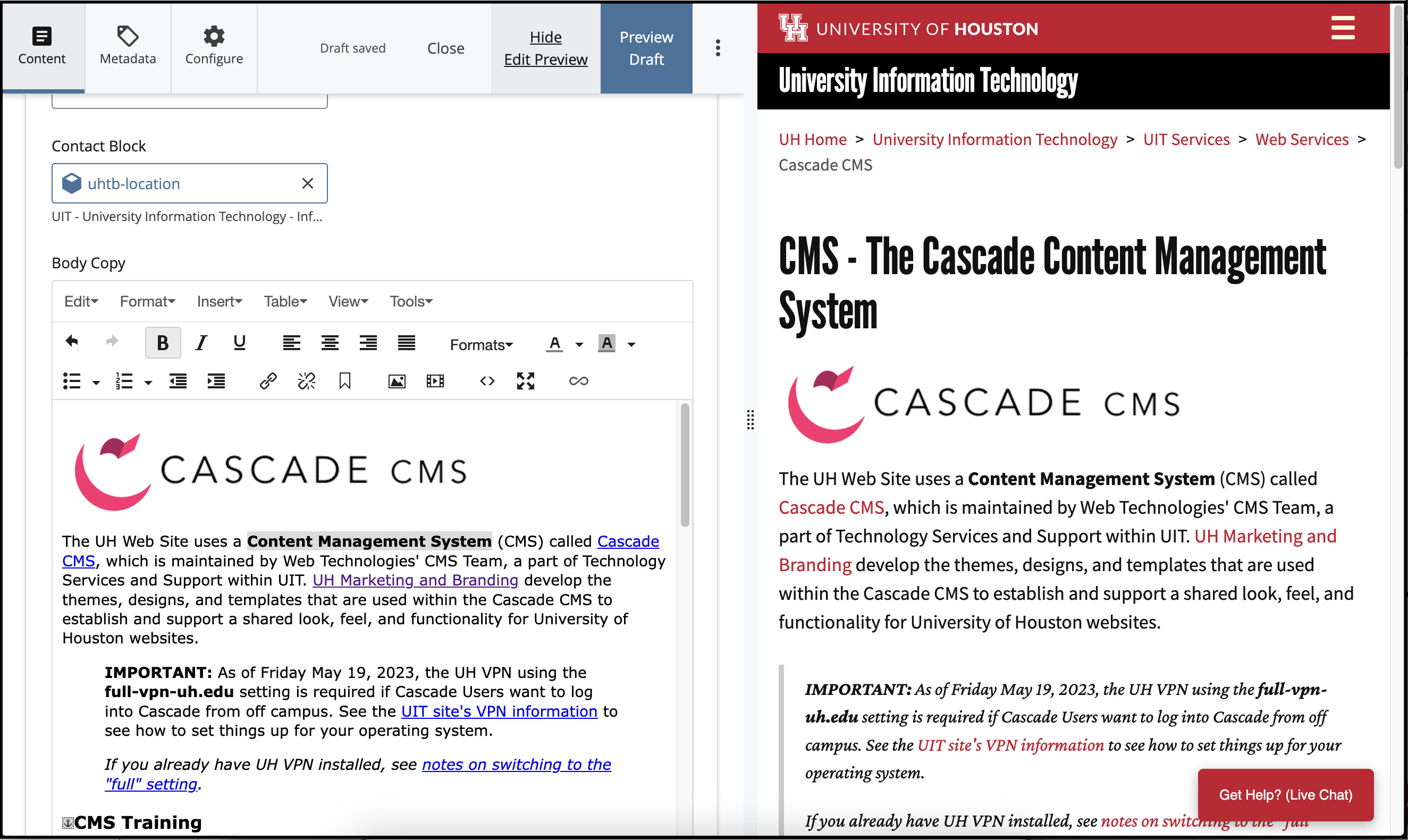Toggle bold formatting in Body Copy
1408x840 pixels.
(163, 343)
